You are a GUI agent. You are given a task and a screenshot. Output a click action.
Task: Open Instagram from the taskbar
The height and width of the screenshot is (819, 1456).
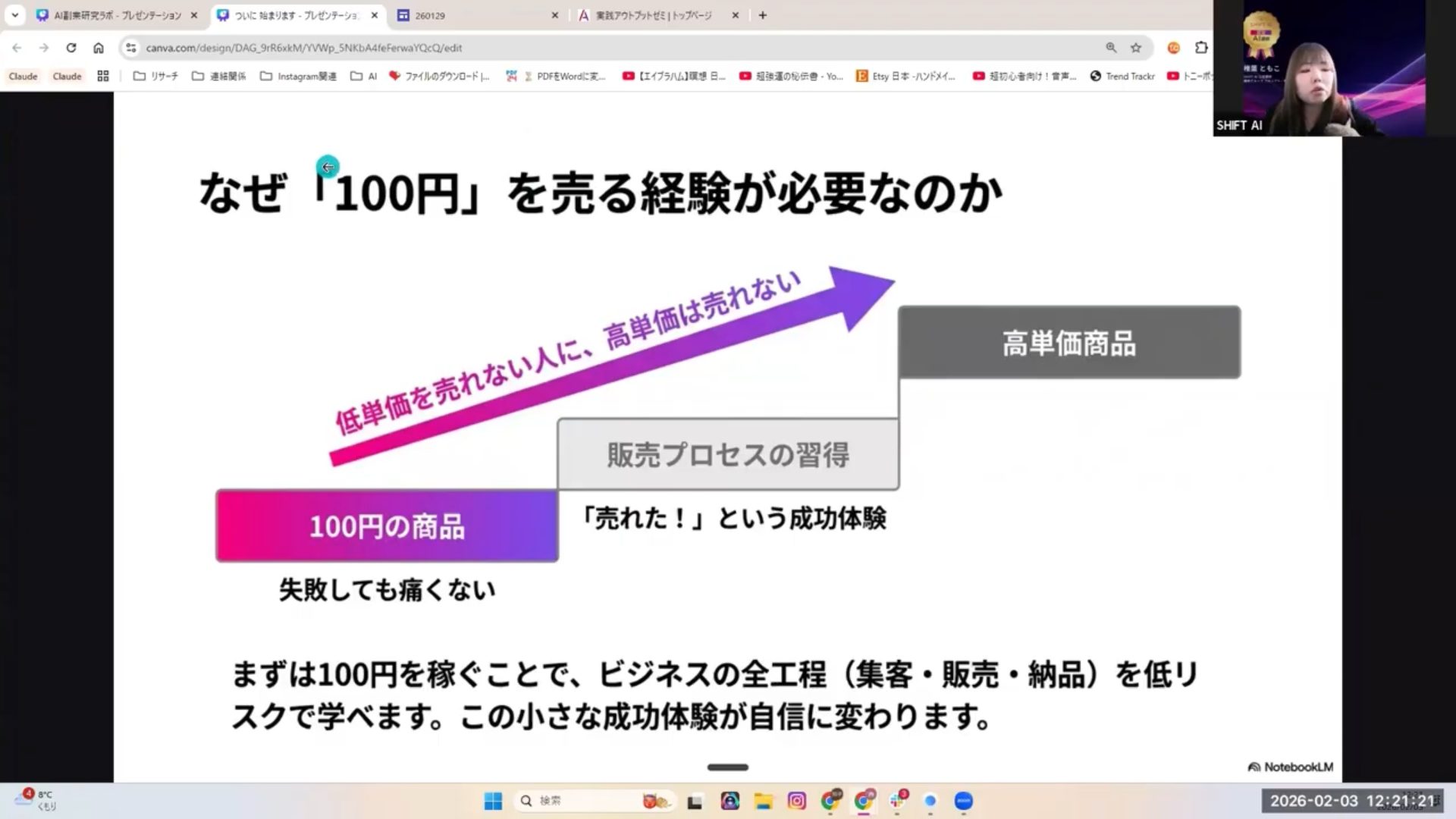click(796, 801)
